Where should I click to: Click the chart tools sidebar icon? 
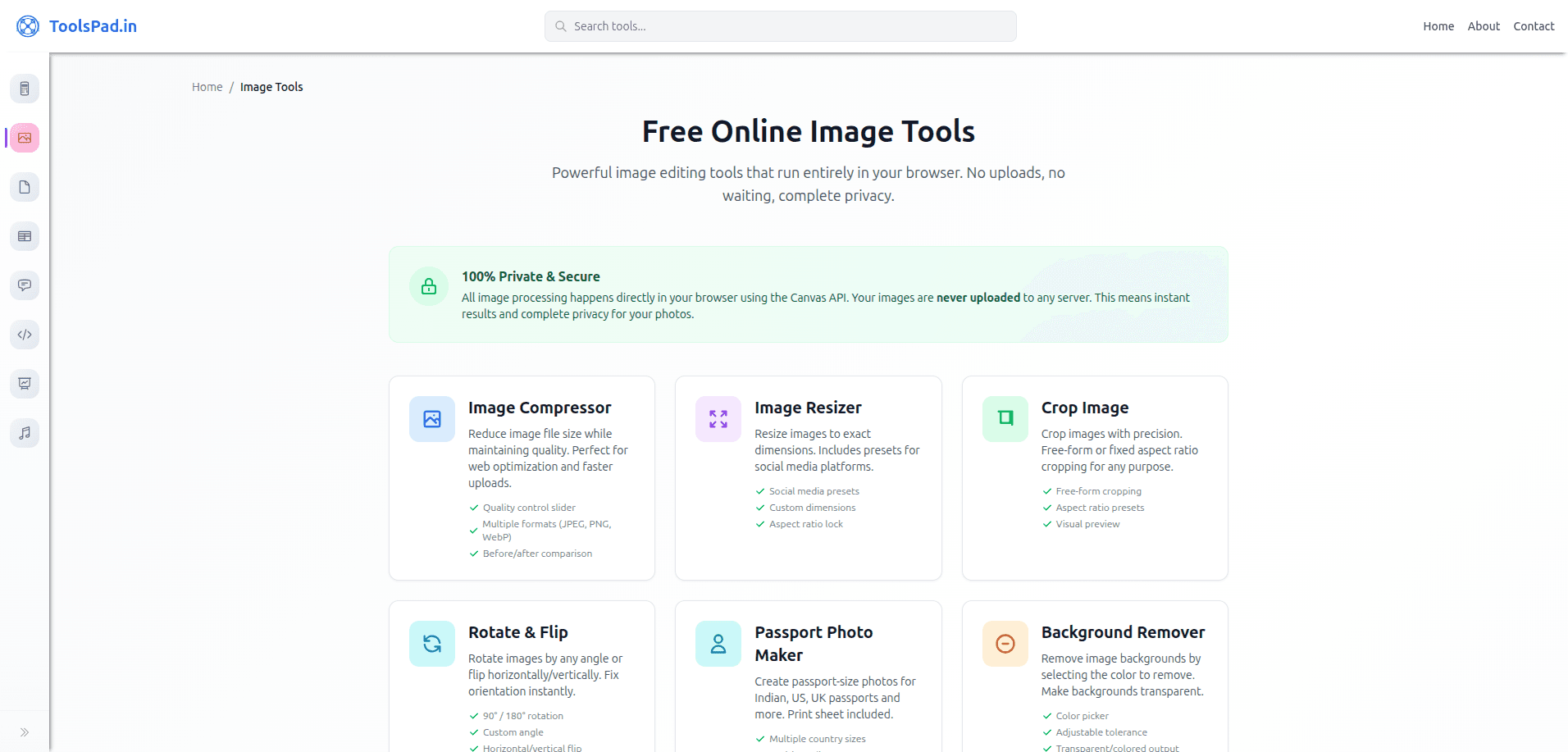25,384
